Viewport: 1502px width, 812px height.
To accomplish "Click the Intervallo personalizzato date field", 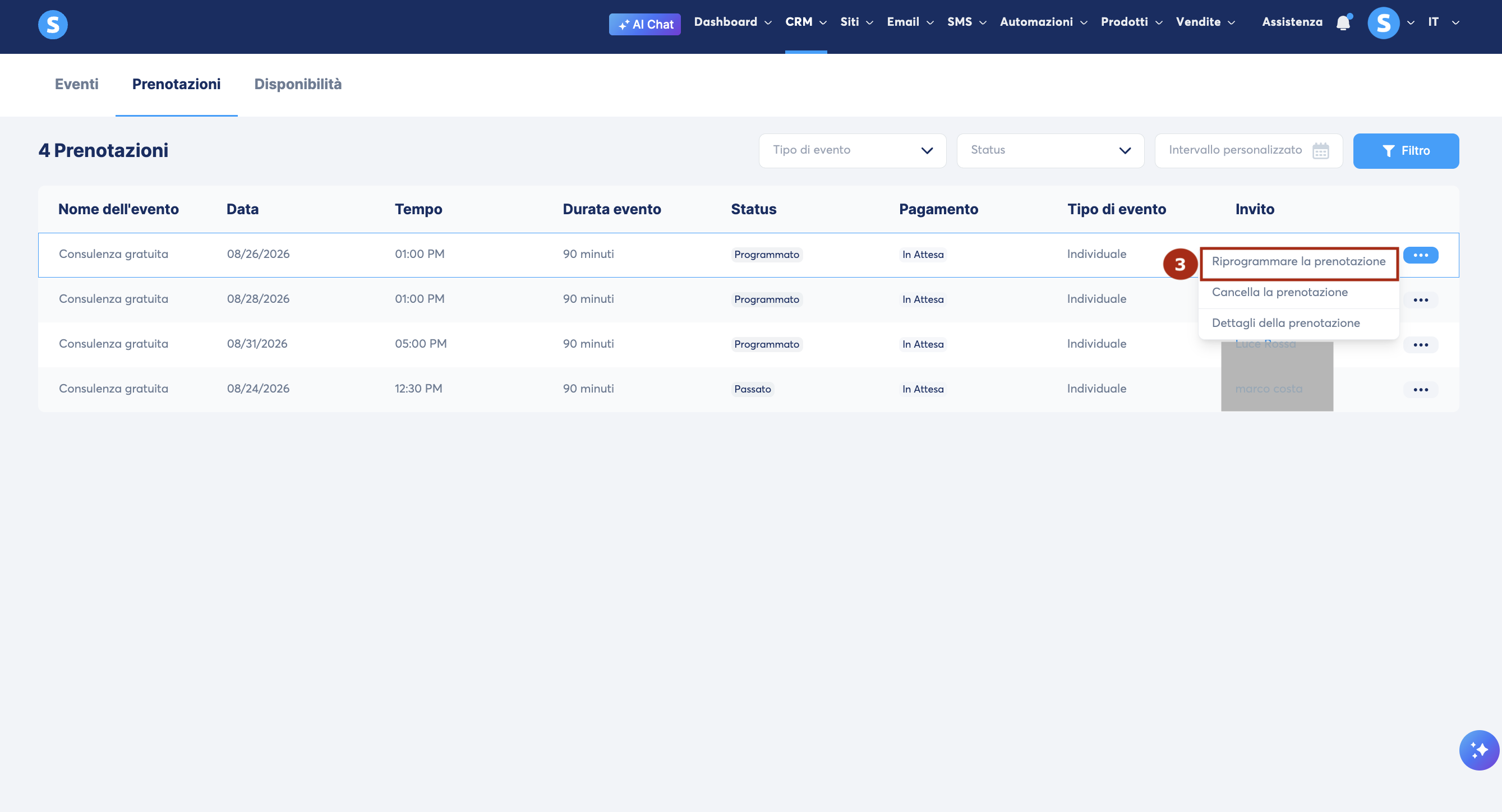I will click(1248, 150).
